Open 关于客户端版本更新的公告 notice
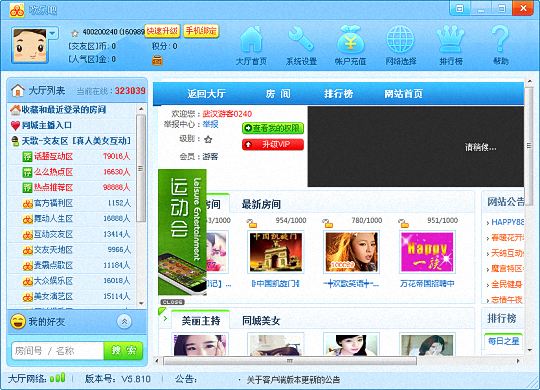The image size is (540, 390). [x=293, y=380]
